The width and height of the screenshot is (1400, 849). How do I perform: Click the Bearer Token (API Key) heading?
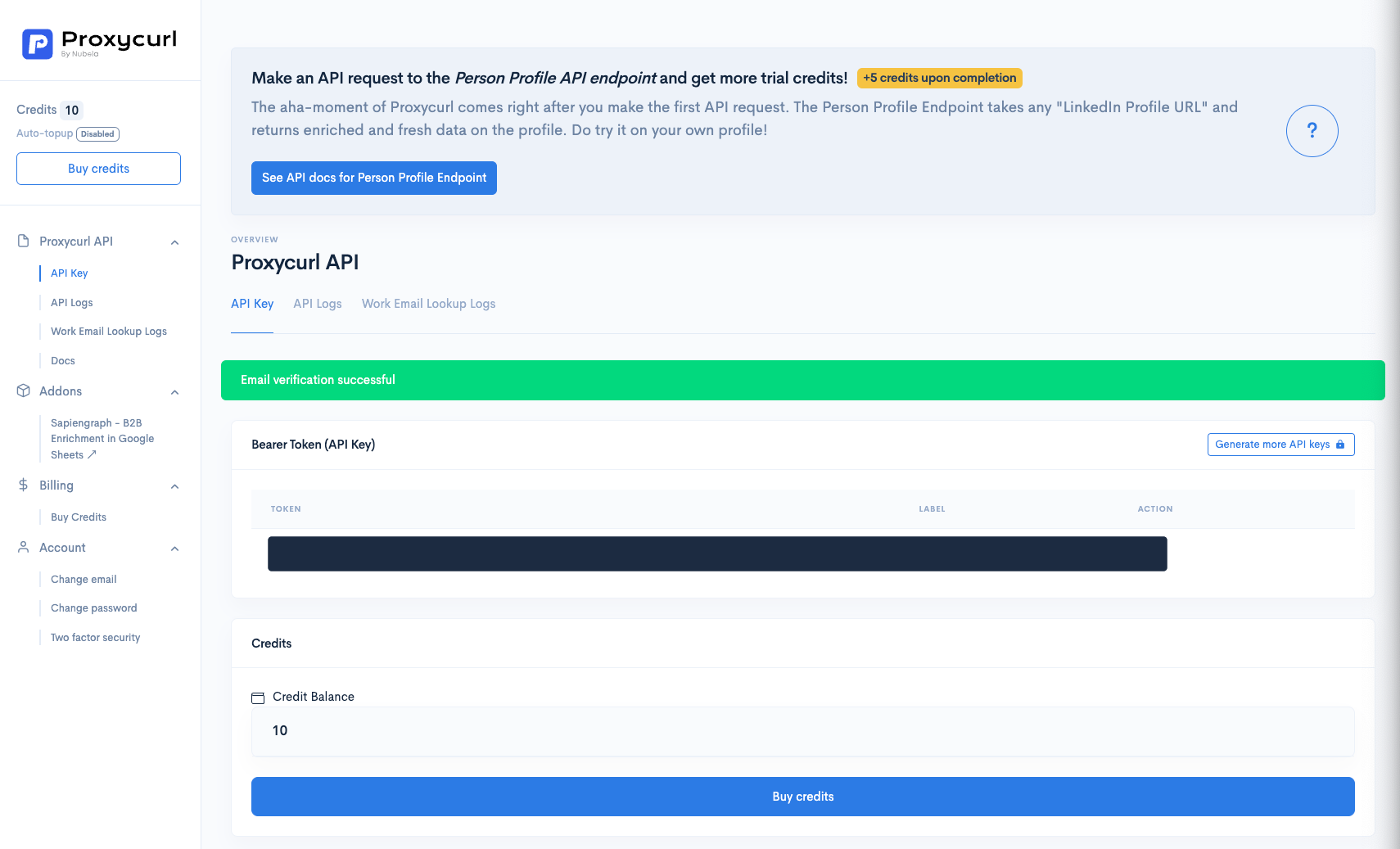[313, 445]
